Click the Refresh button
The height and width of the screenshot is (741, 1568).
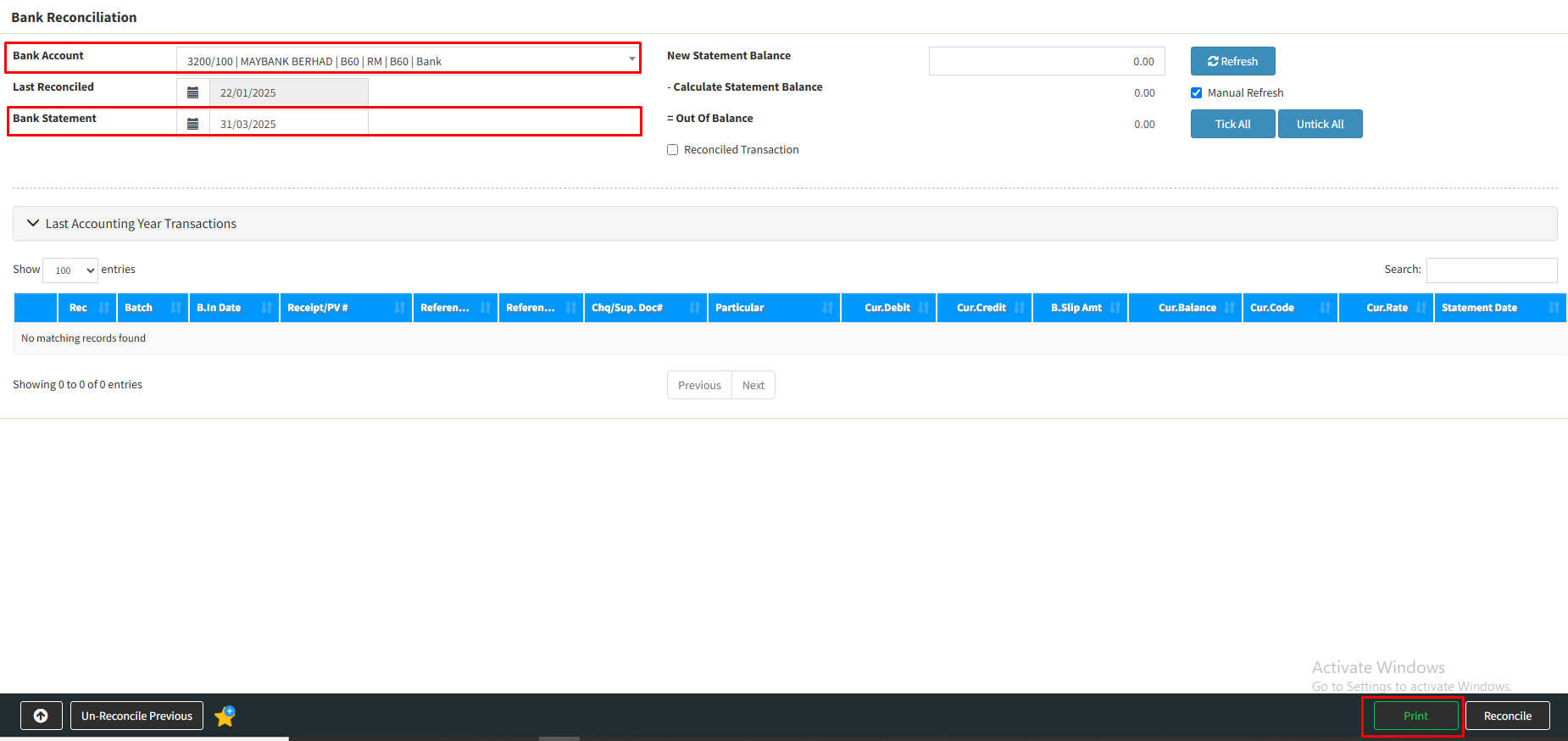1232,61
